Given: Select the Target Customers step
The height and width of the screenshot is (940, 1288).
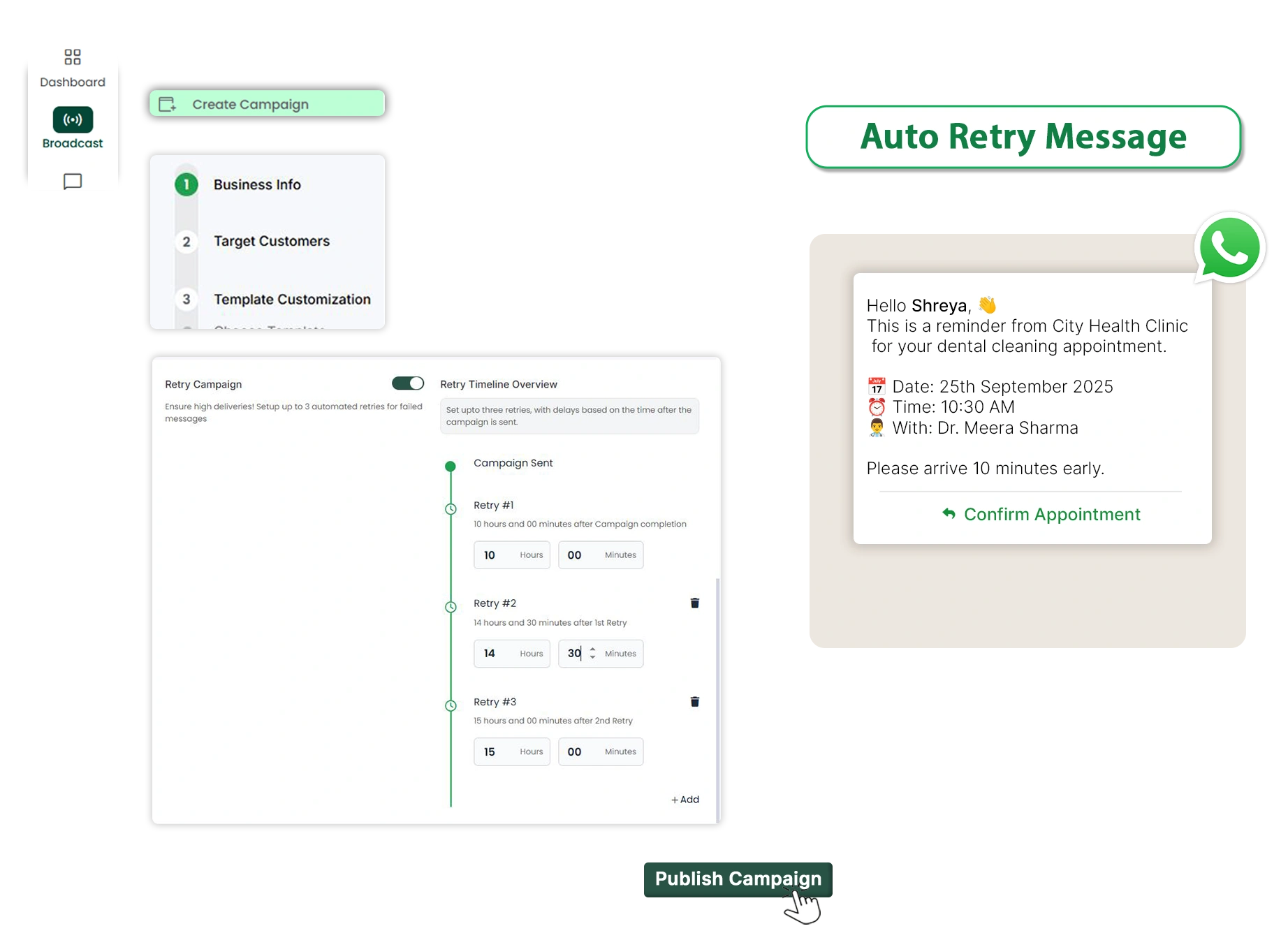Looking at the screenshot, I should (x=272, y=241).
